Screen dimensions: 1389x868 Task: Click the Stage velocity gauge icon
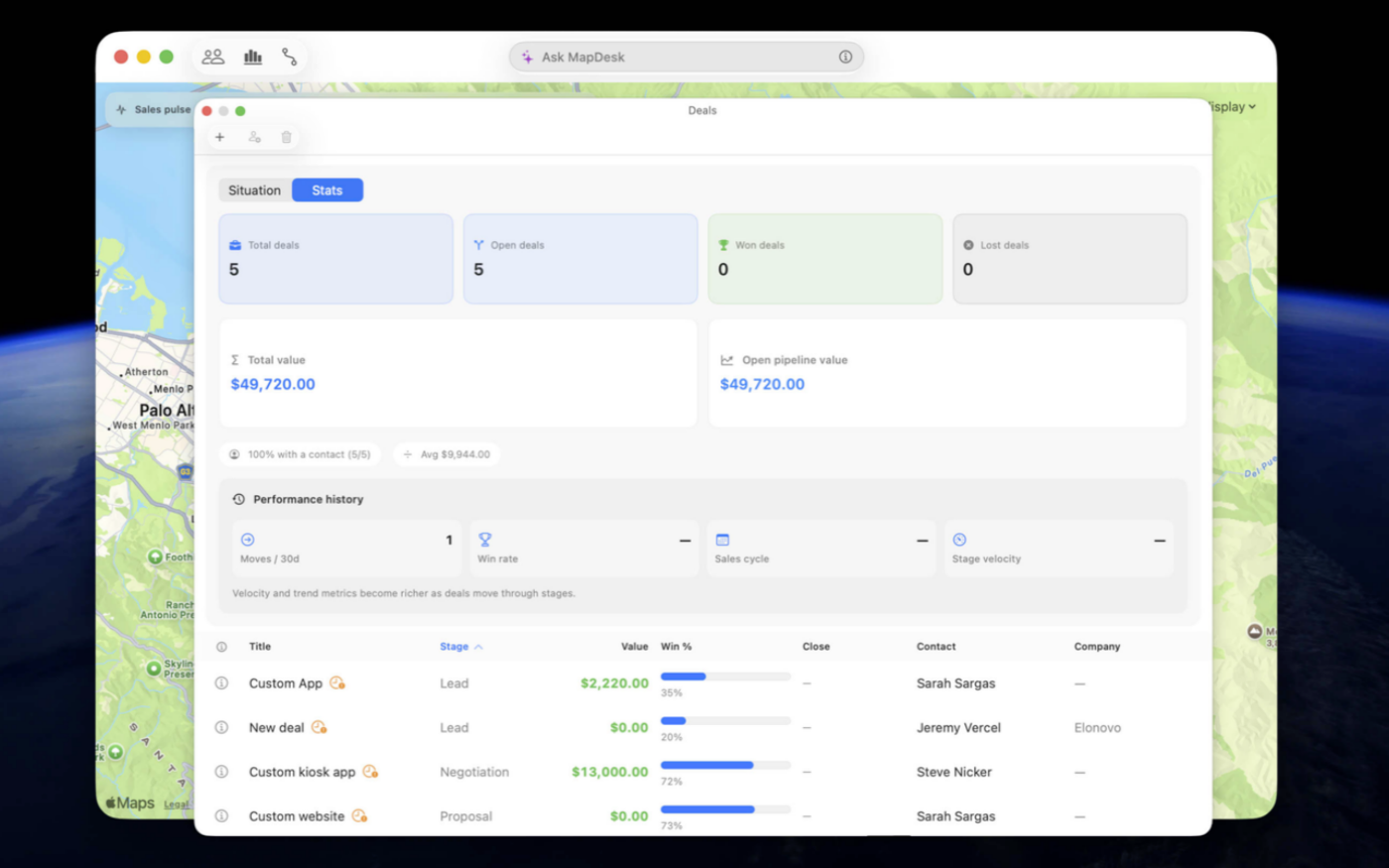[x=959, y=540]
